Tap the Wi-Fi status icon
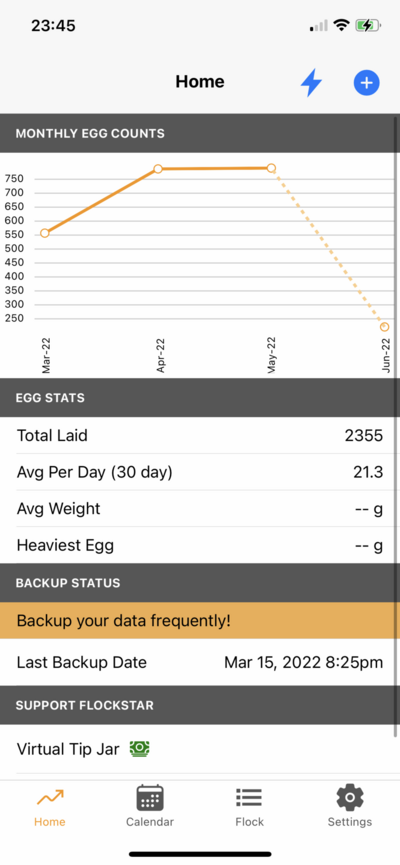This screenshot has height=865, width=400. (342, 25)
